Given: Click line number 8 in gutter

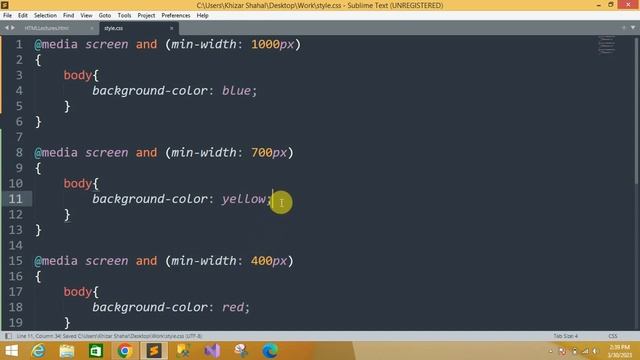Looking at the screenshot, I should [x=19, y=153].
